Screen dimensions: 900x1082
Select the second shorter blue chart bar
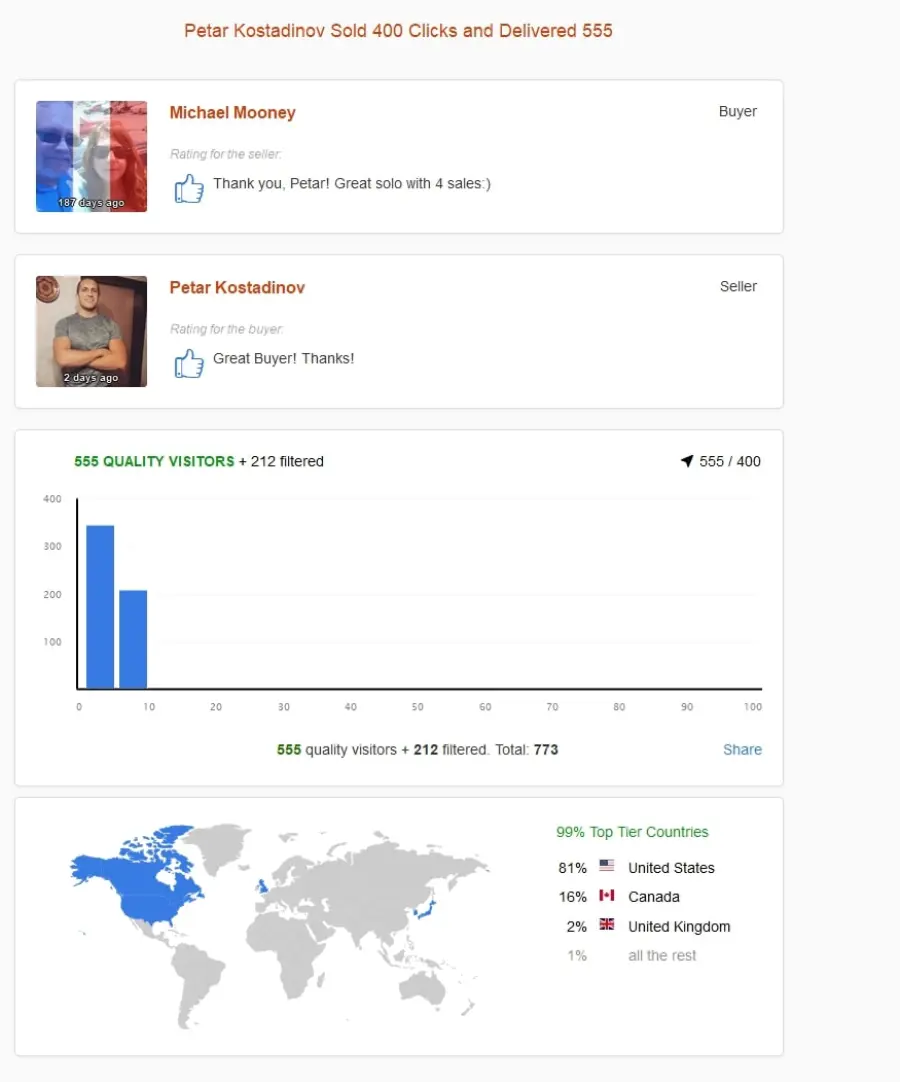(133, 640)
